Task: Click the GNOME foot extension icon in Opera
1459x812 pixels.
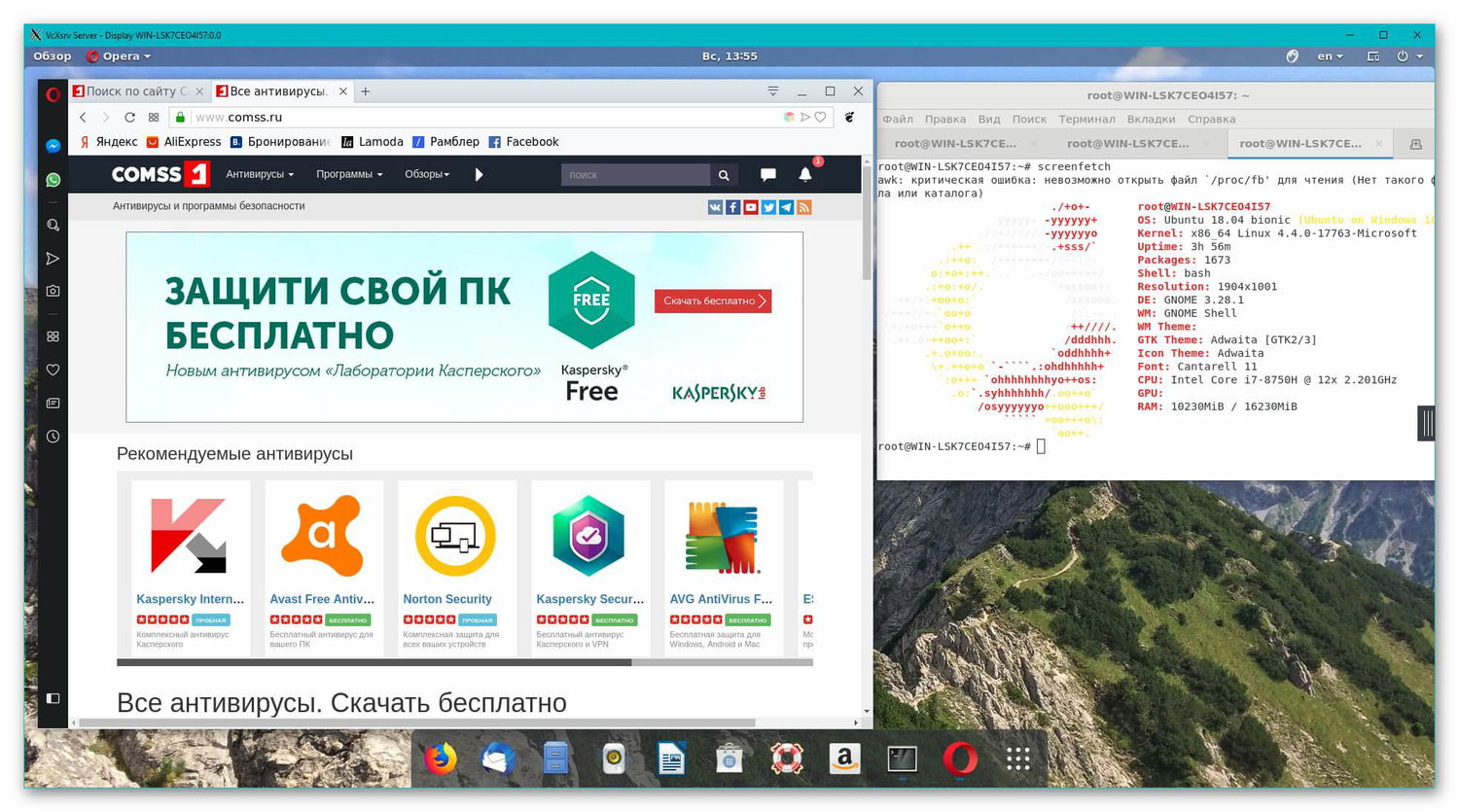Action: pos(849,117)
